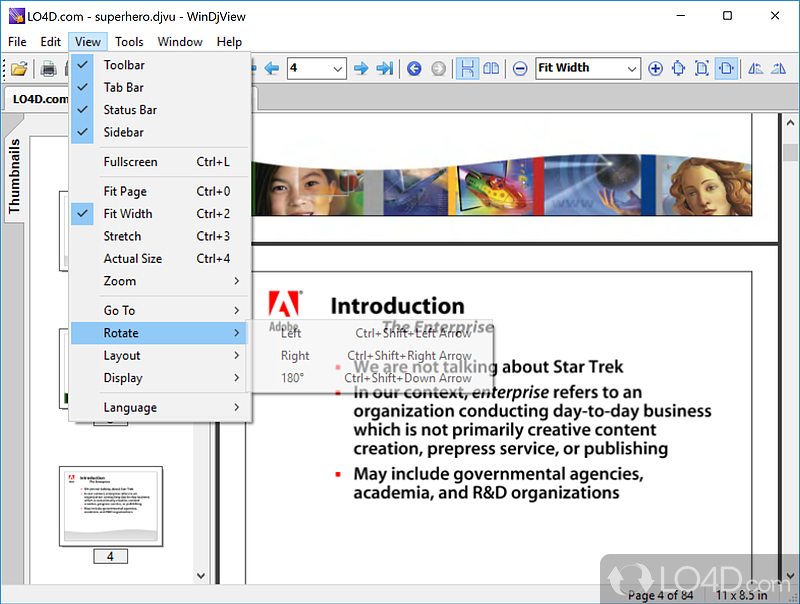Go to next page with right arrow
The width and height of the screenshot is (800, 604).
[x=361, y=68]
